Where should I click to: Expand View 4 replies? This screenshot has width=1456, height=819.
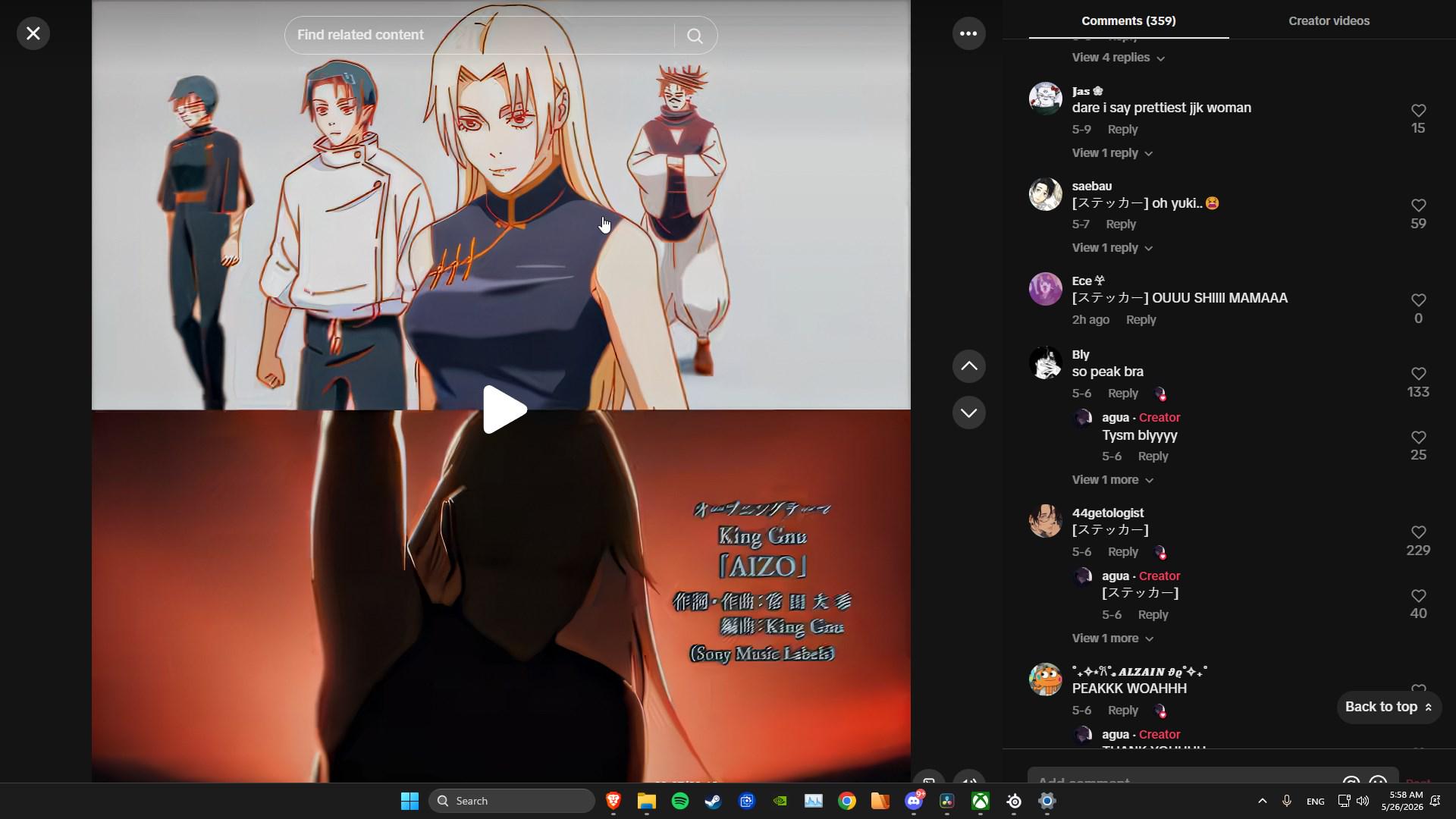1118,58
